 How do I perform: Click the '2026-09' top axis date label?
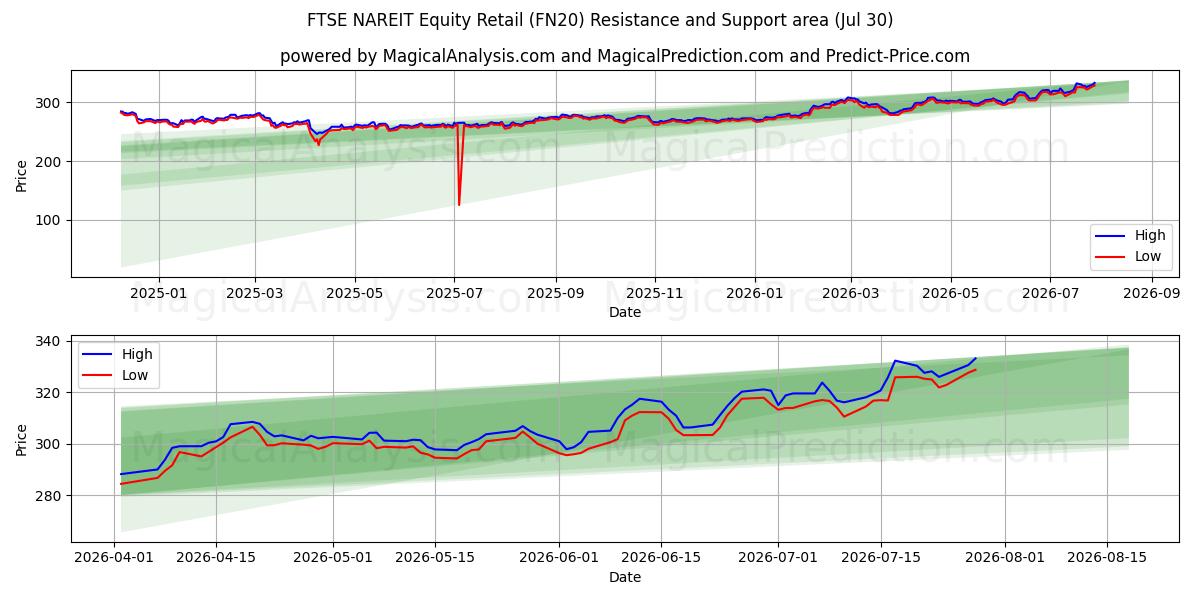tap(1151, 293)
